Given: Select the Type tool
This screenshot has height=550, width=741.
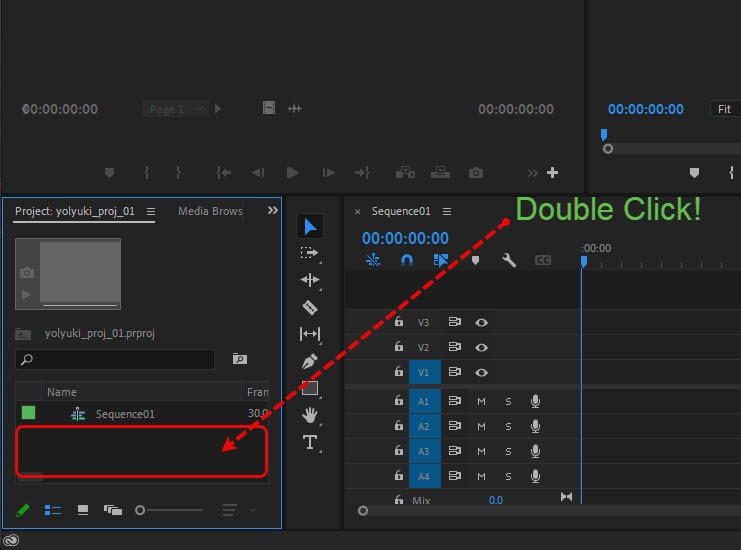Looking at the screenshot, I should (x=310, y=442).
